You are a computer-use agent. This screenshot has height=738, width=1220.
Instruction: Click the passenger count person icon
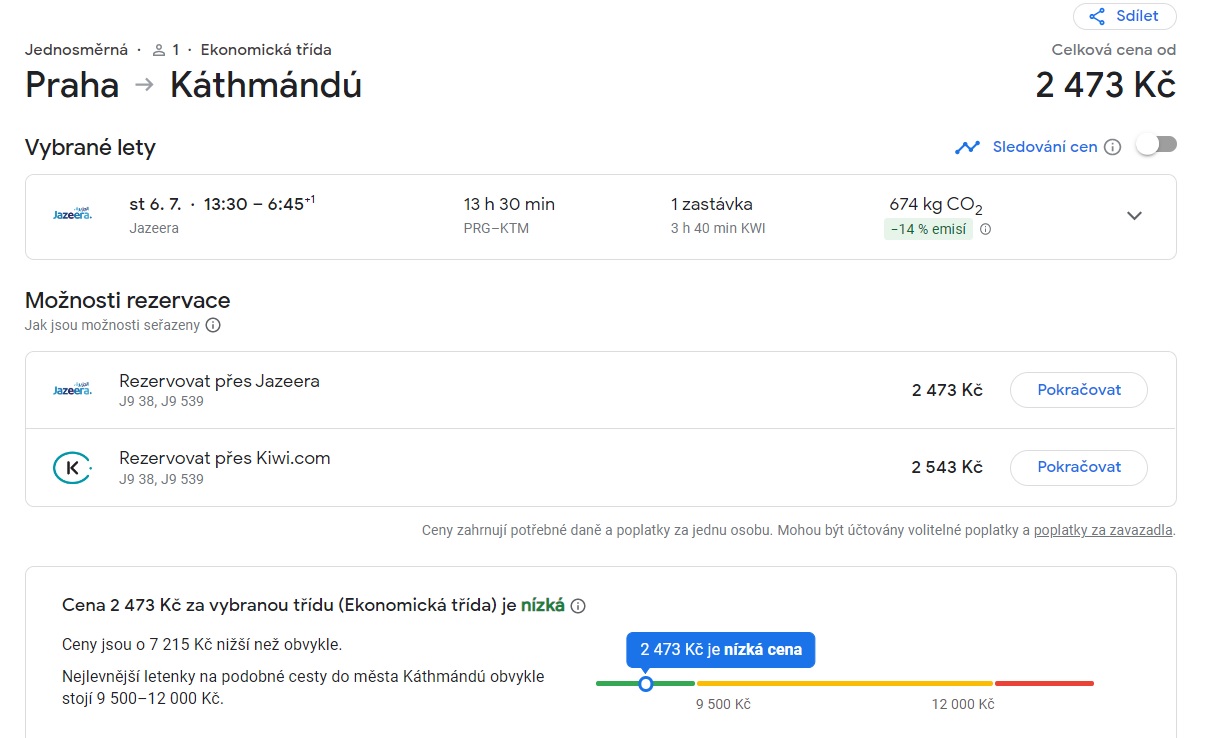coord(158,50)
